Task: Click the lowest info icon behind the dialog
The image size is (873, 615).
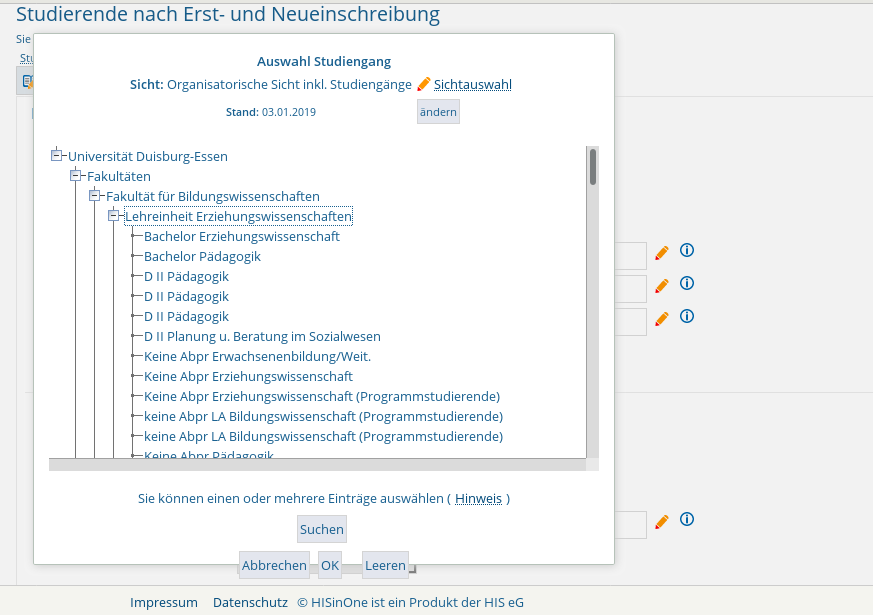Action: (687, 520)
